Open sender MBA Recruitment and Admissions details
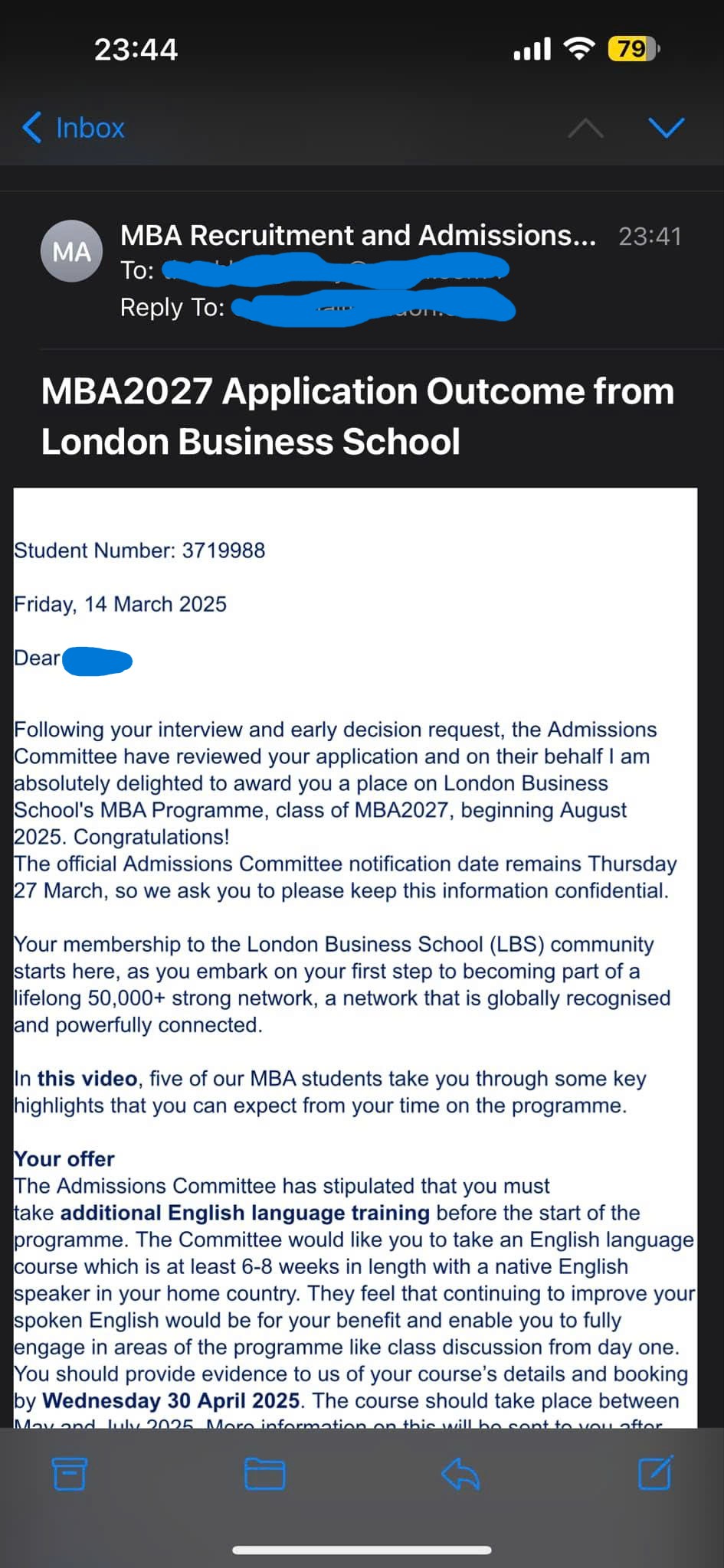This screenshot has width=724, height=1568. tap(358, 235)
